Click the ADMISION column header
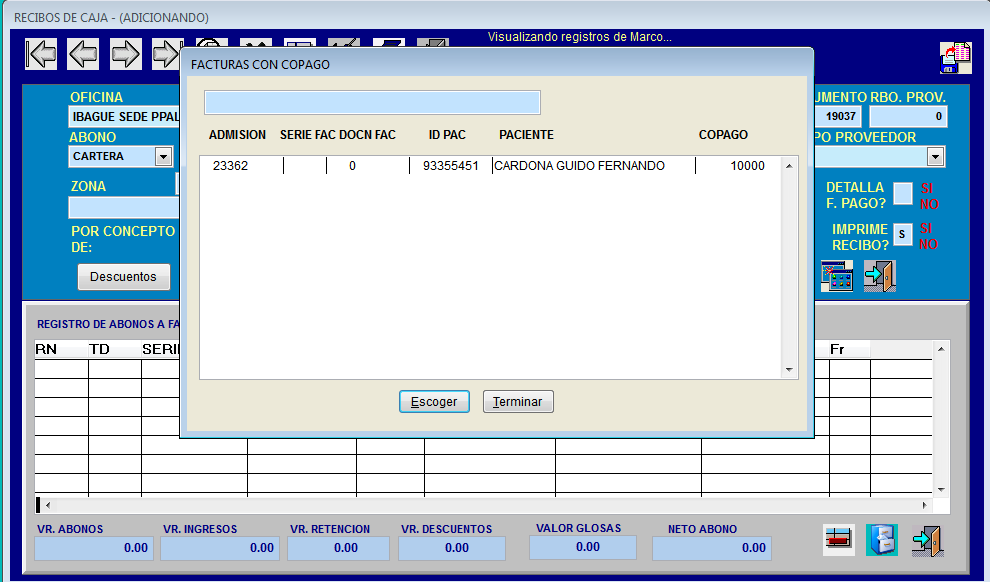The image size is (990, 582). point(237,135)
